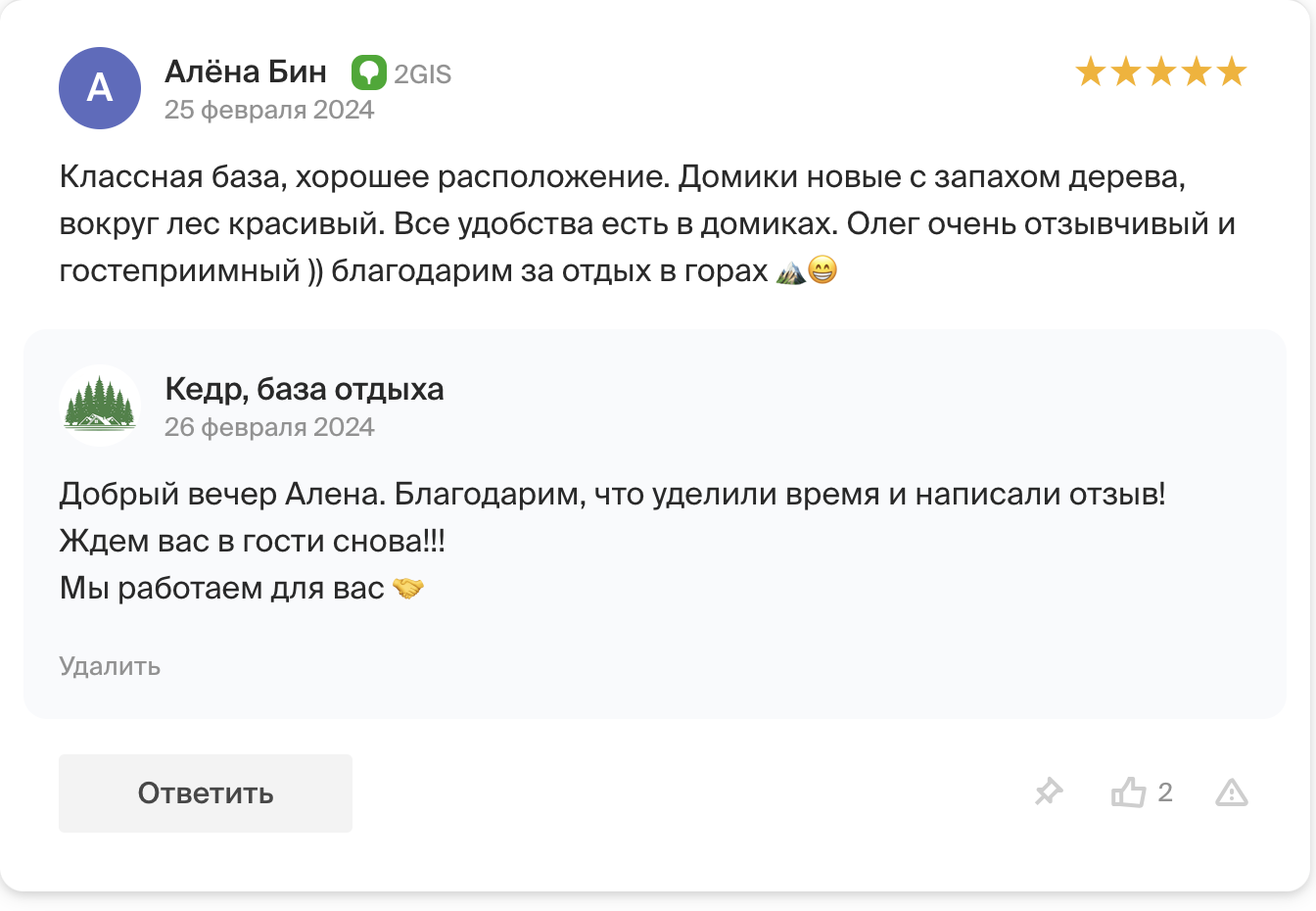Click the reply text Добрый вечер Алена
1316x911 pixels.
click(x=613, y=541)
